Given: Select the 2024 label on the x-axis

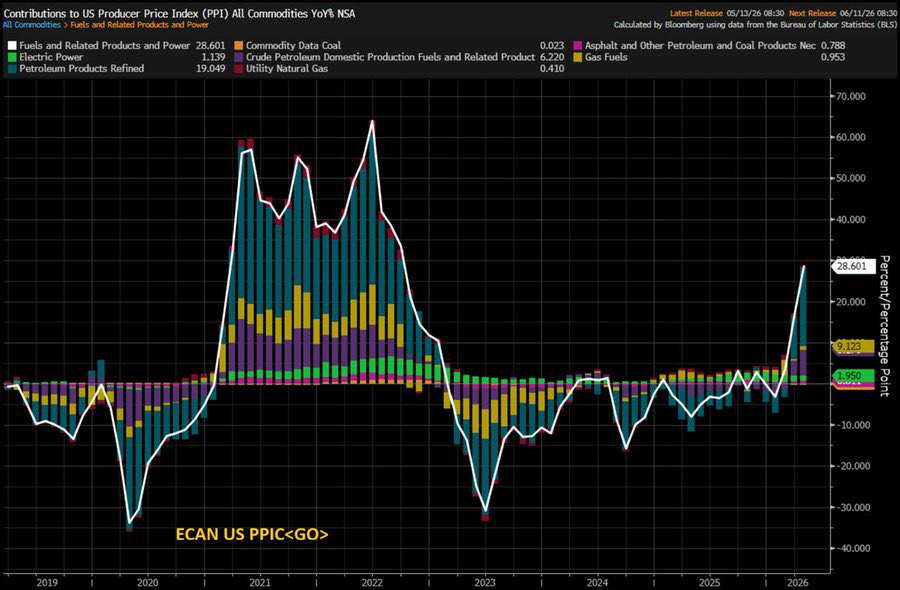Looking at the screenshot, I should (x=598, y=583).
